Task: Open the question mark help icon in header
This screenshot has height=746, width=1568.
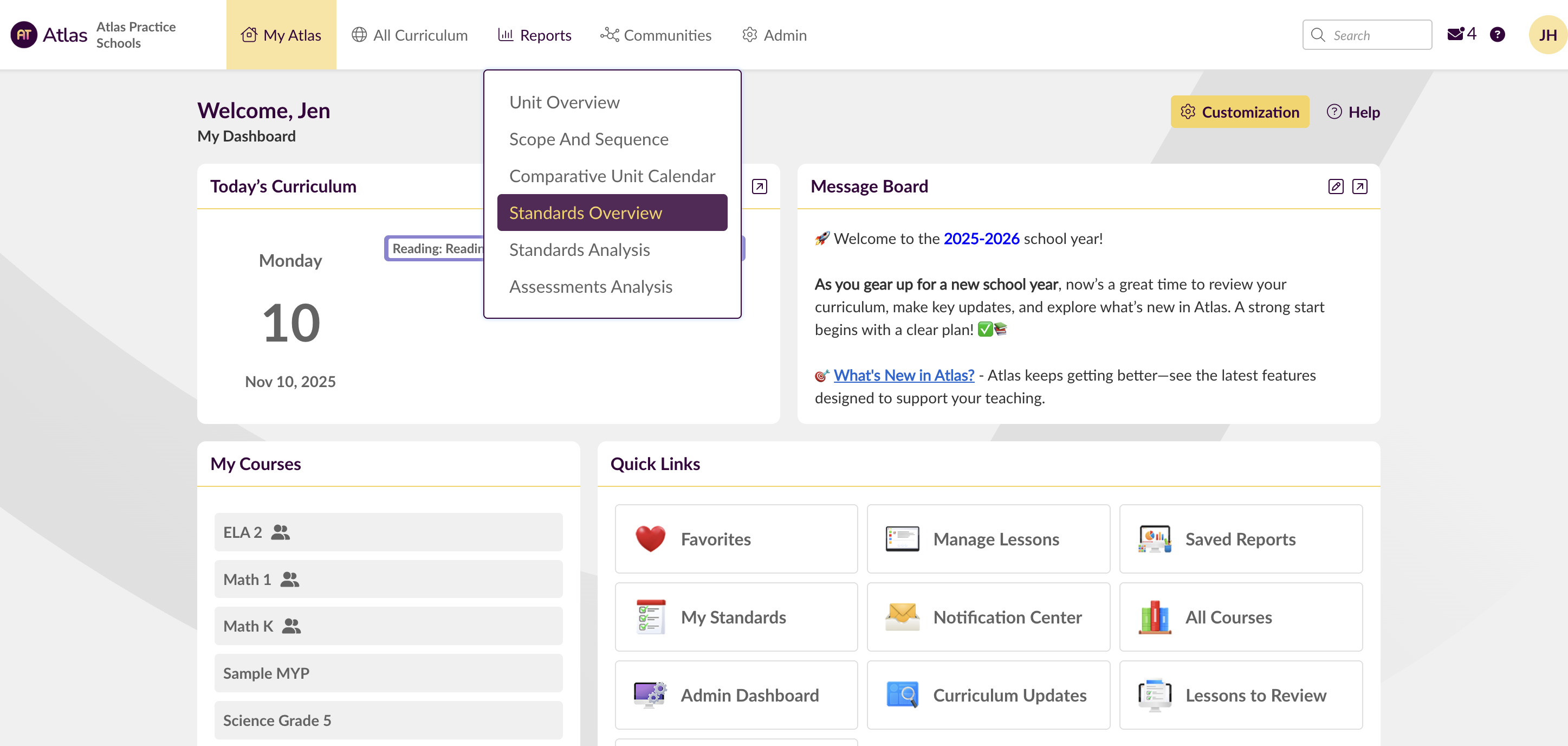Action: click(1498, 35)
